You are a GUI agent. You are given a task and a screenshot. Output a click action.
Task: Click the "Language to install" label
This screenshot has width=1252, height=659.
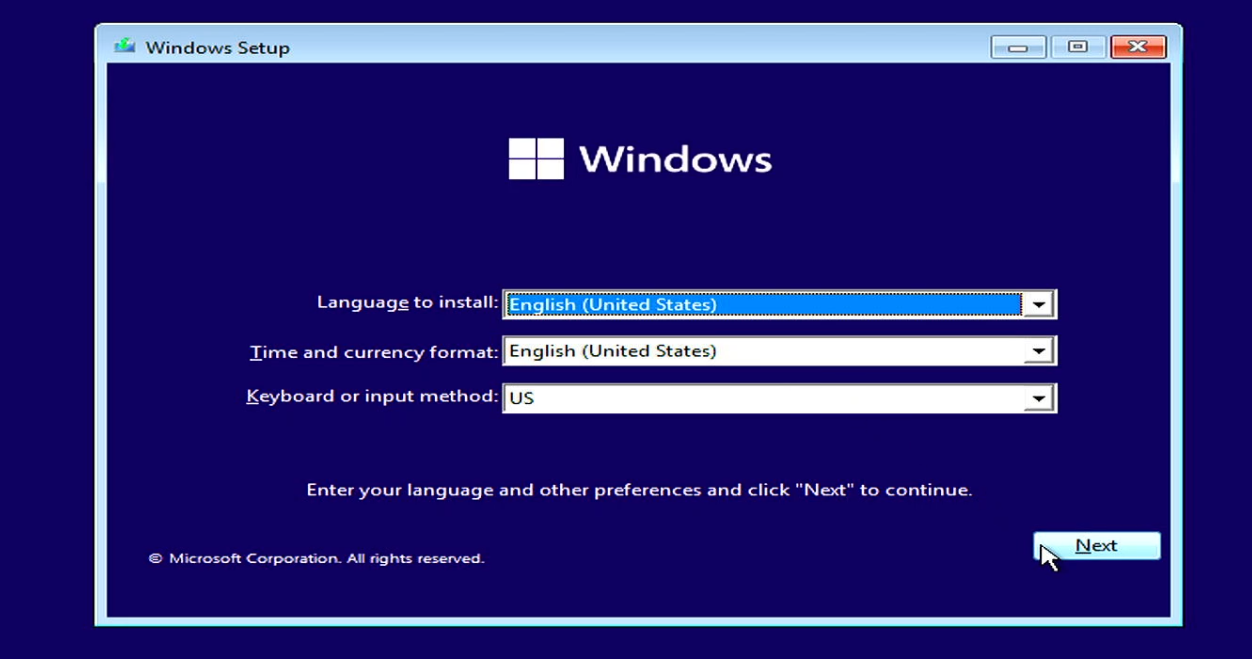pyautogui.click(x=406, y=302)
